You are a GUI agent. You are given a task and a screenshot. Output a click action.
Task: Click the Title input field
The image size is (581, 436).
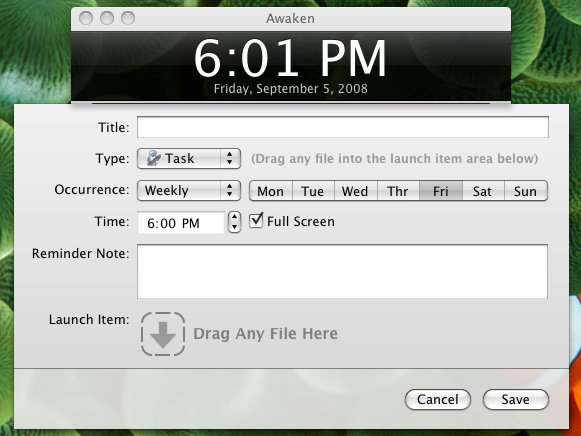pyautogui.click(x=343, y=127)
